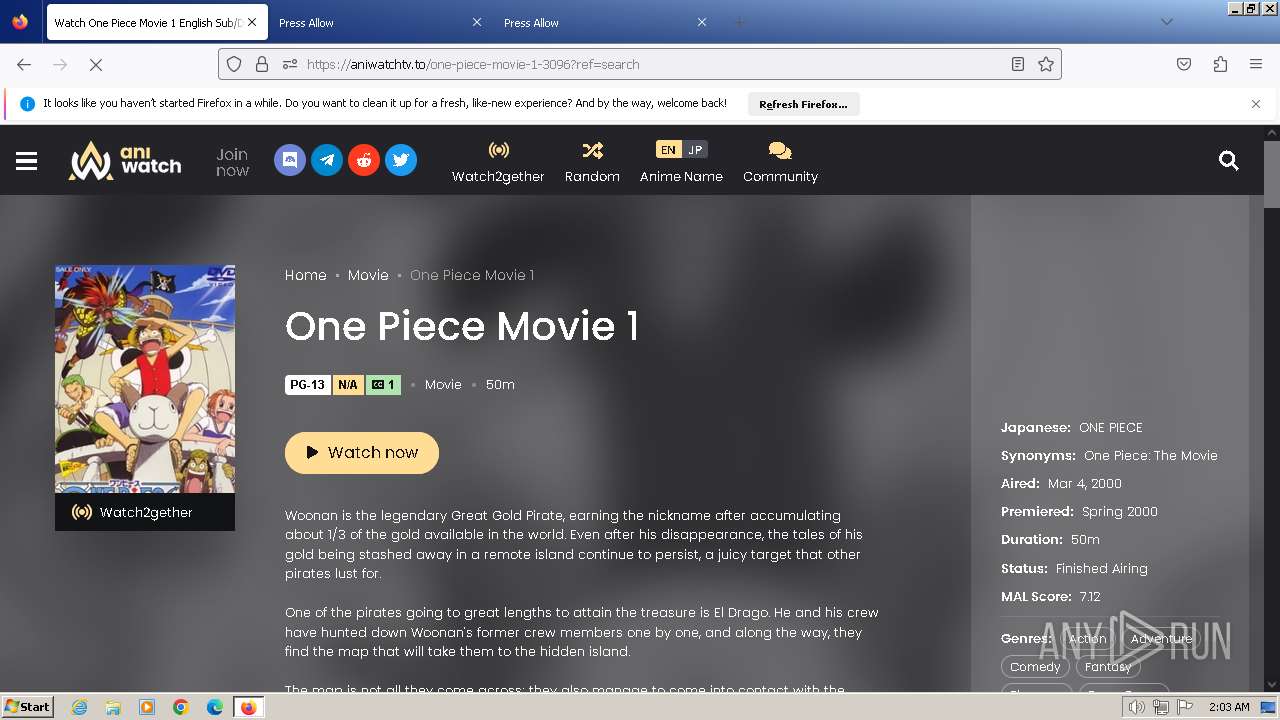Switch anime name language to JP
Screen dimensions: 1280x720
click(x=695, y=150)
